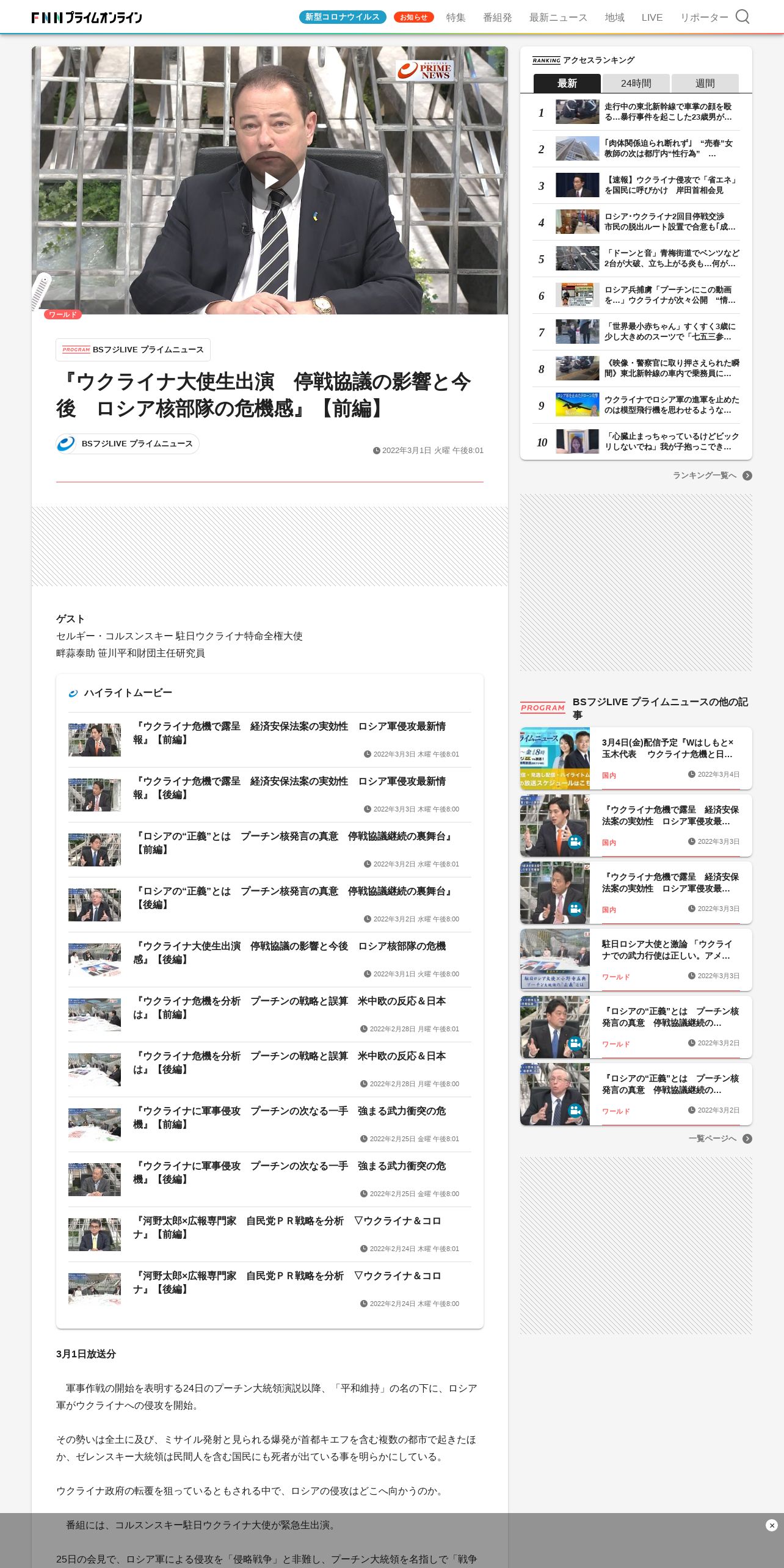784x1568 pixels.
Task: Open ranking 9 模型飛行機 drone thumbnail
Action: 577,405
